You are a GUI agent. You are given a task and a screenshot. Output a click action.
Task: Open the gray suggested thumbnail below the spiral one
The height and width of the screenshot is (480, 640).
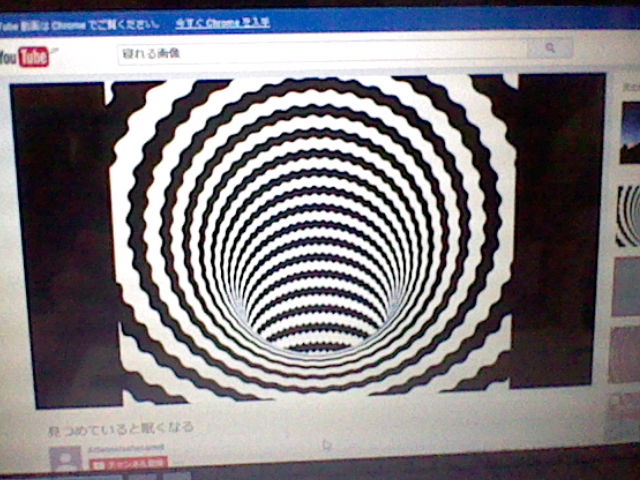pyautogui.click(x=626, y=287)
